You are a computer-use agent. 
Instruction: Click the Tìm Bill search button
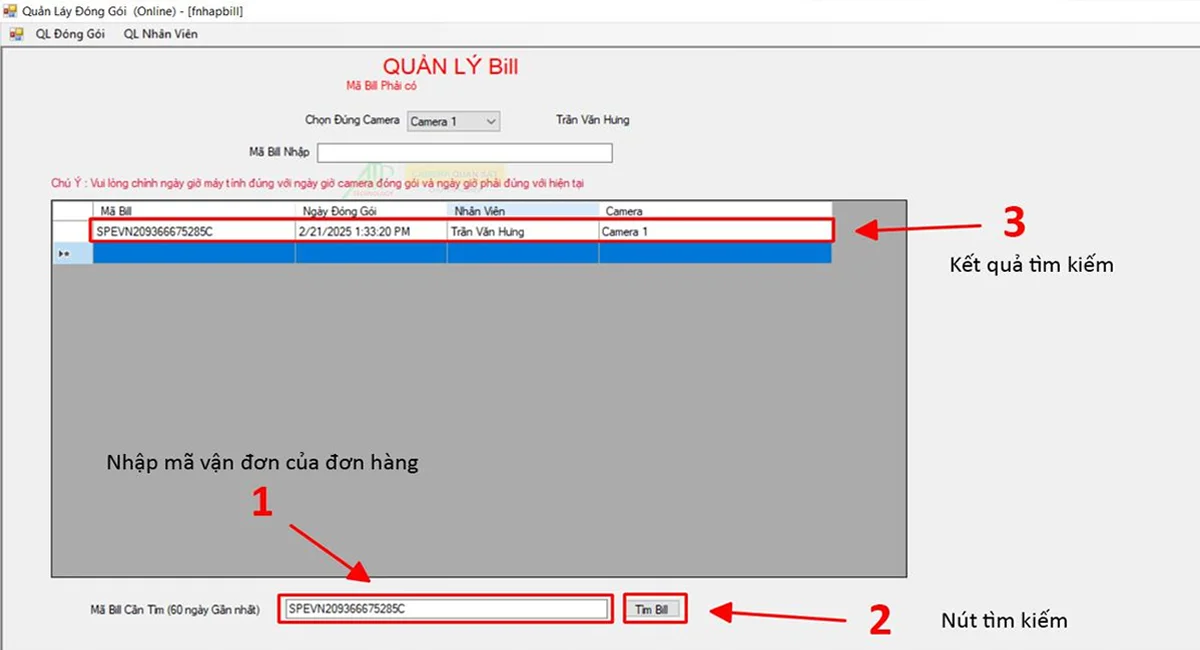[657, 609]
